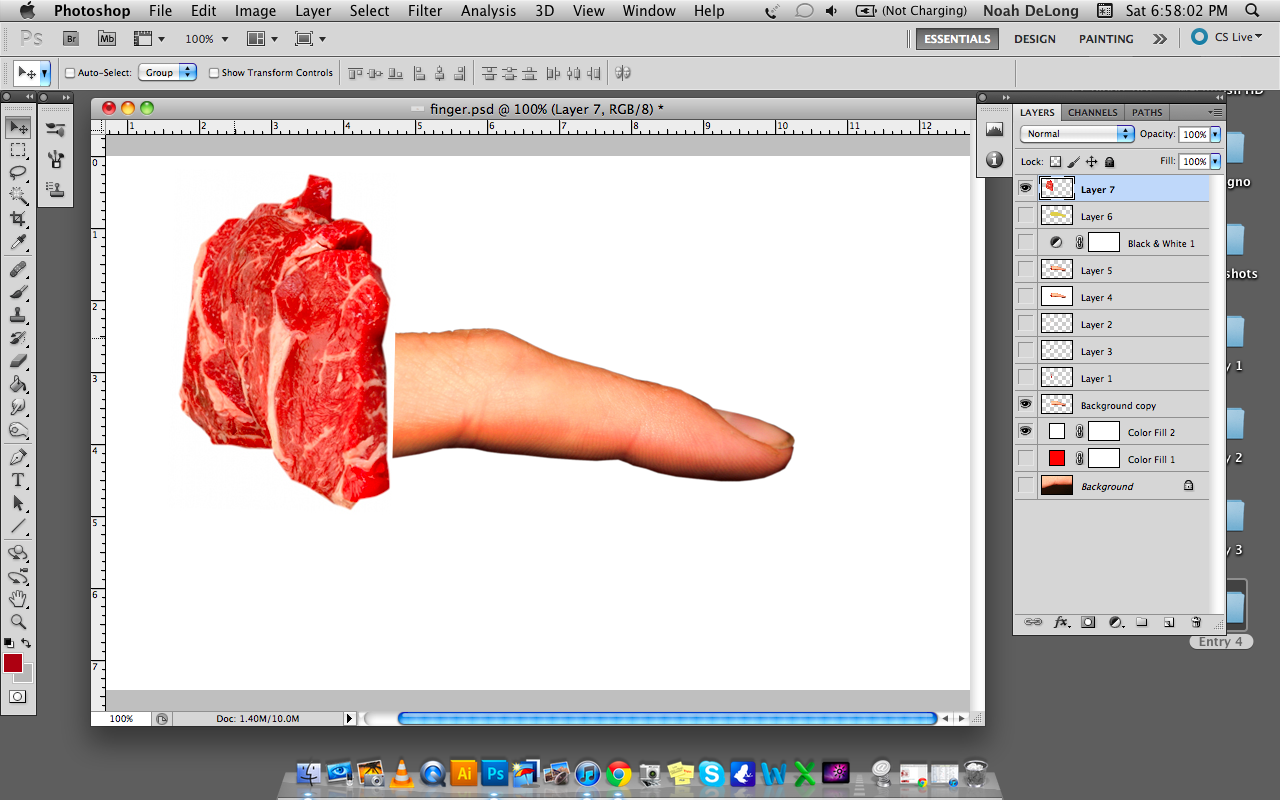Select the Path Selection arrow tool

(18, 503)
